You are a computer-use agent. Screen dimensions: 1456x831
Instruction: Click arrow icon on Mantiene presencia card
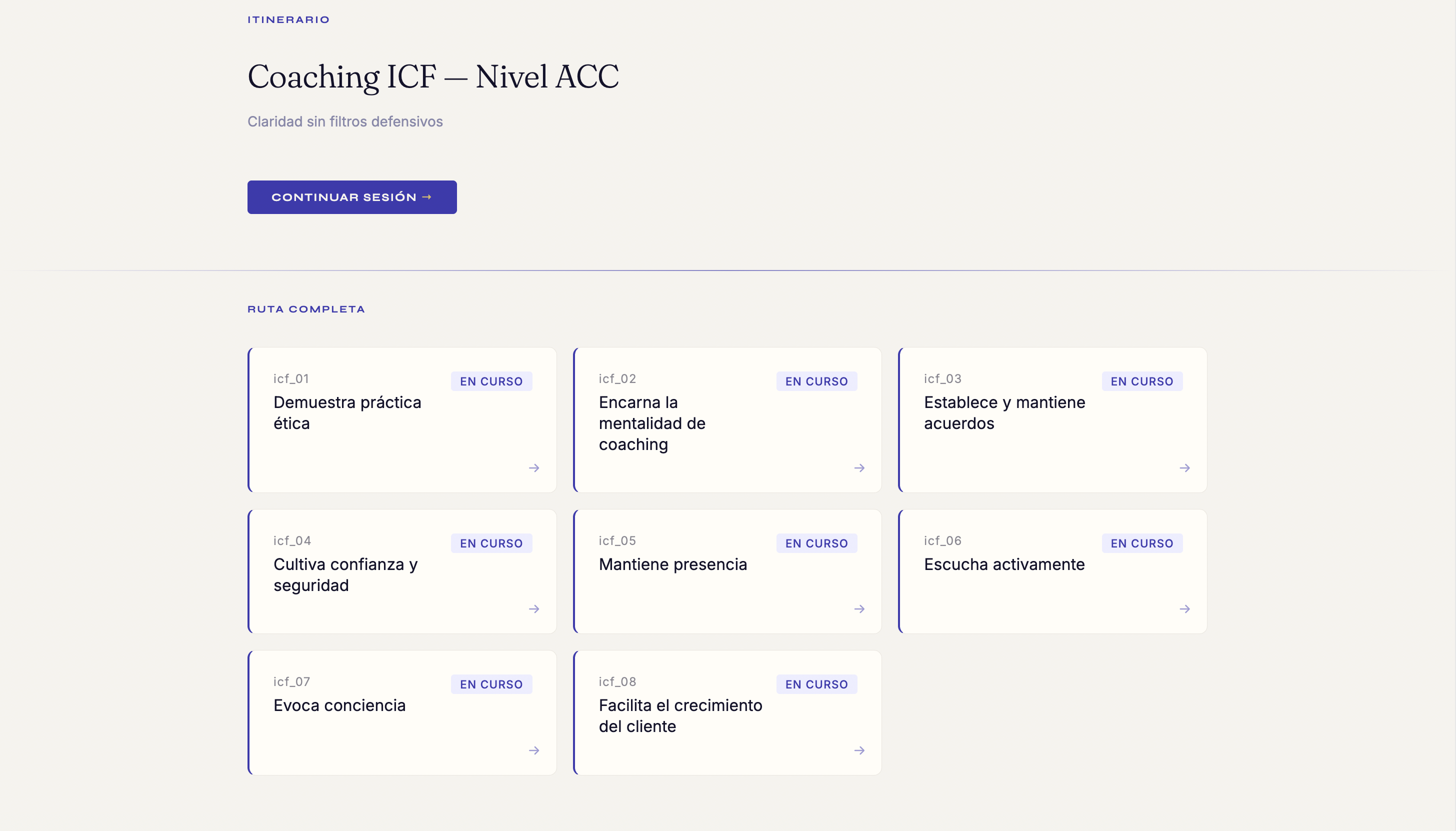coord(859,609)
